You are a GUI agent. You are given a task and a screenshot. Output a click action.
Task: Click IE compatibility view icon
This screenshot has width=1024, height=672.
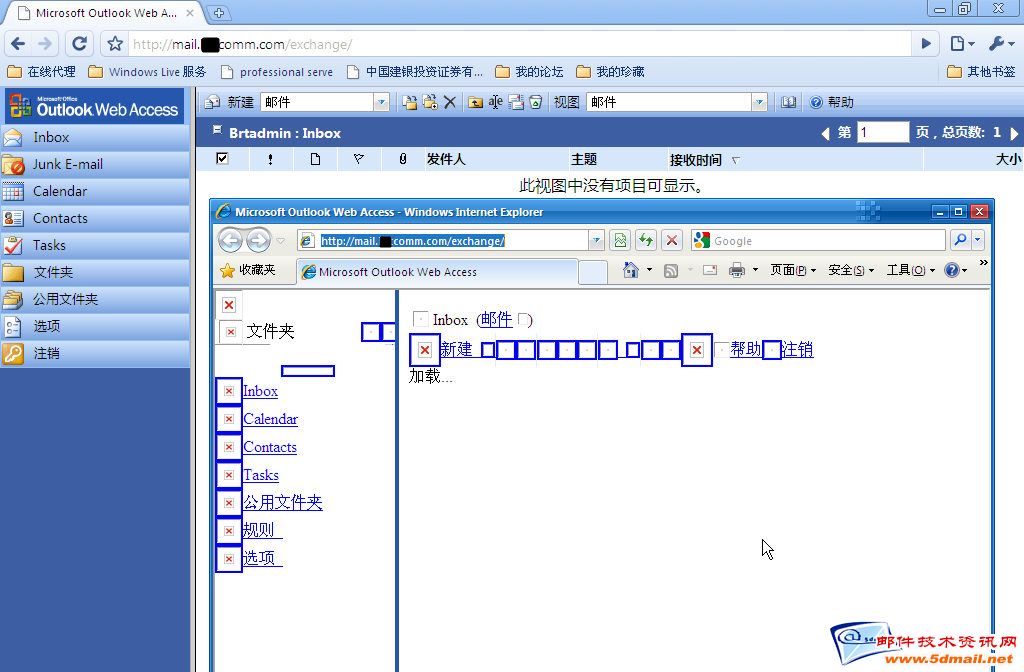click(620, 240)
